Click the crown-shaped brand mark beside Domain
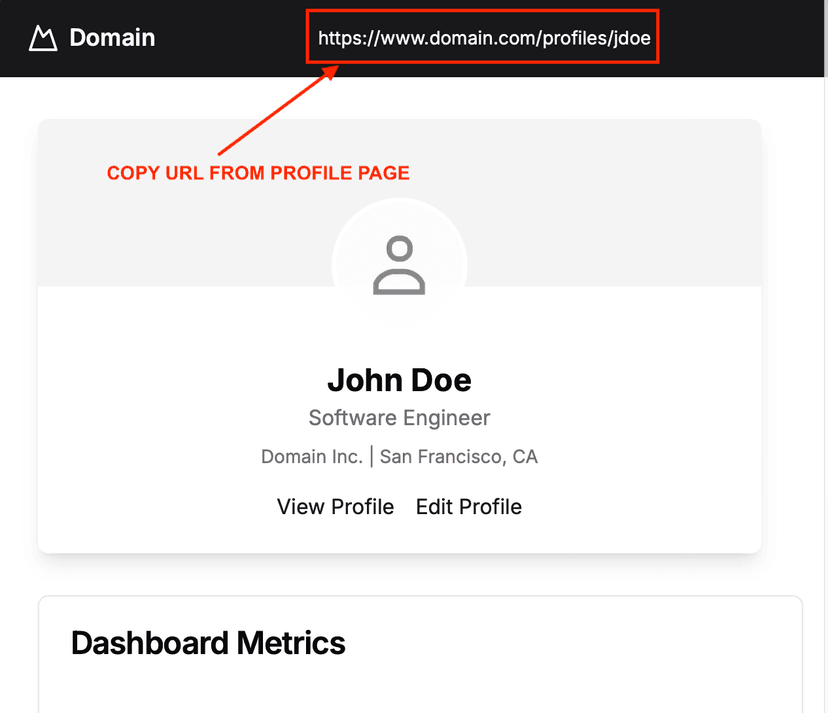This screenshot has height=713, width=828. 42,38
